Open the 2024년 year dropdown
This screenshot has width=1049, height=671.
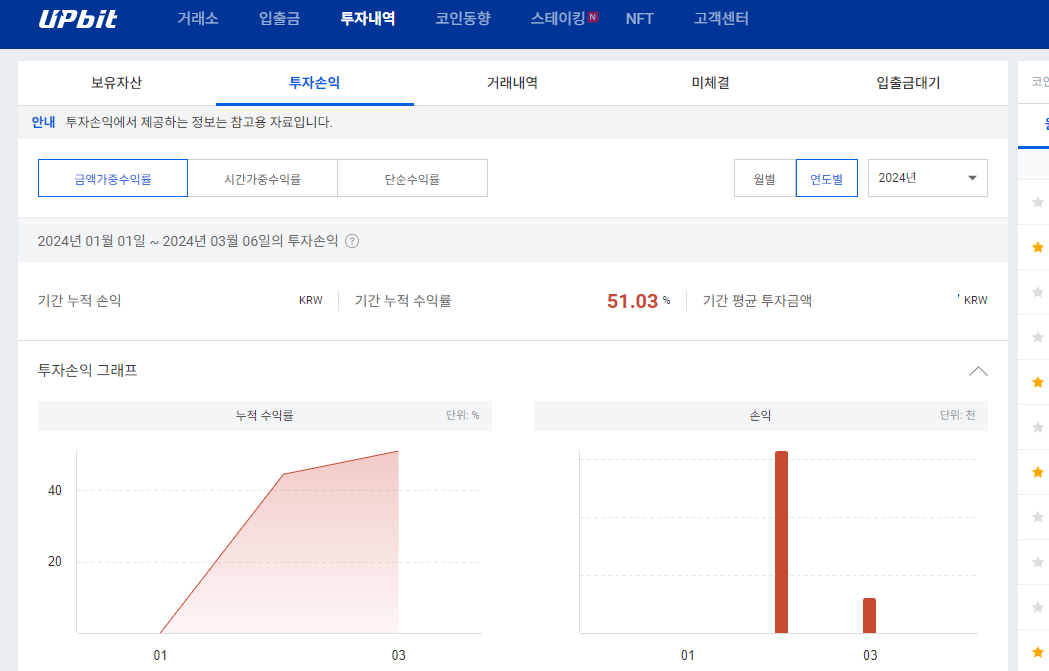coord(927,178)
